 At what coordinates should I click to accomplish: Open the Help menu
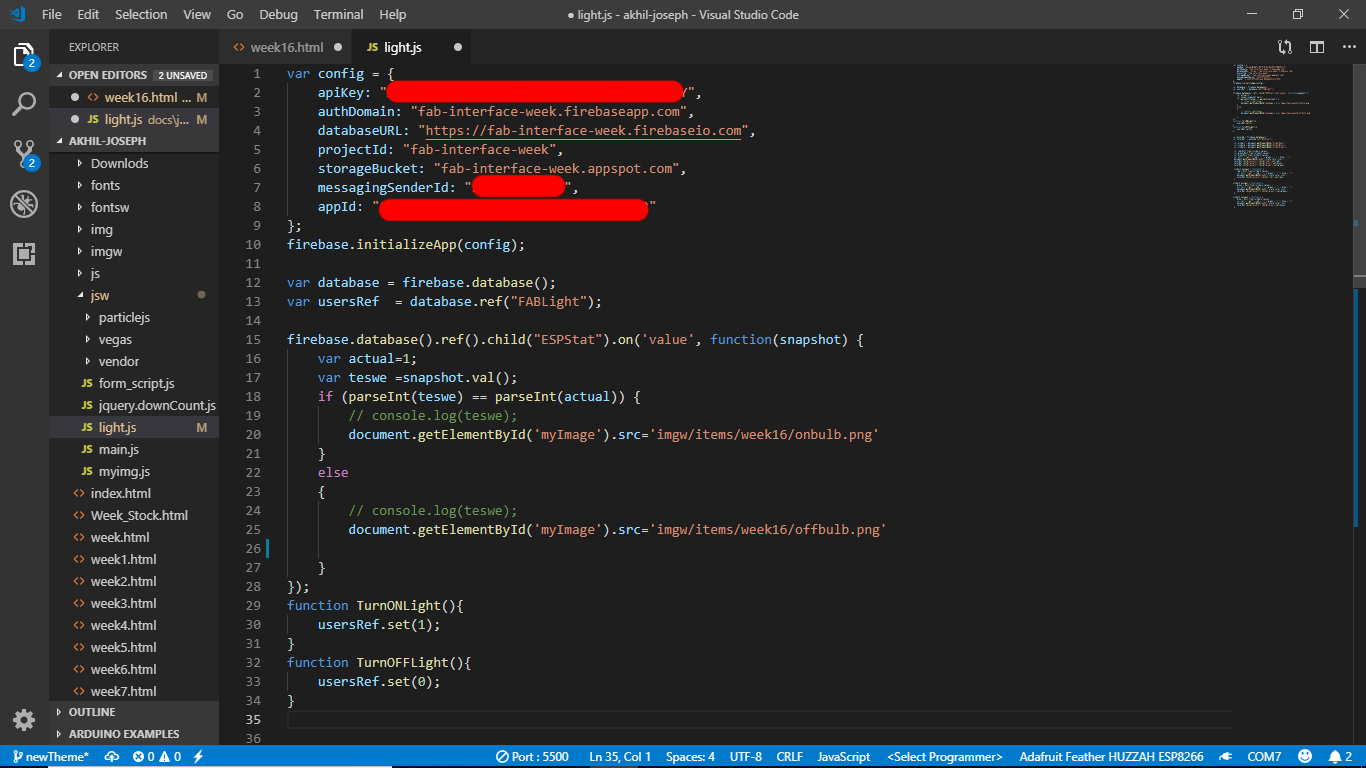point(393,15)
